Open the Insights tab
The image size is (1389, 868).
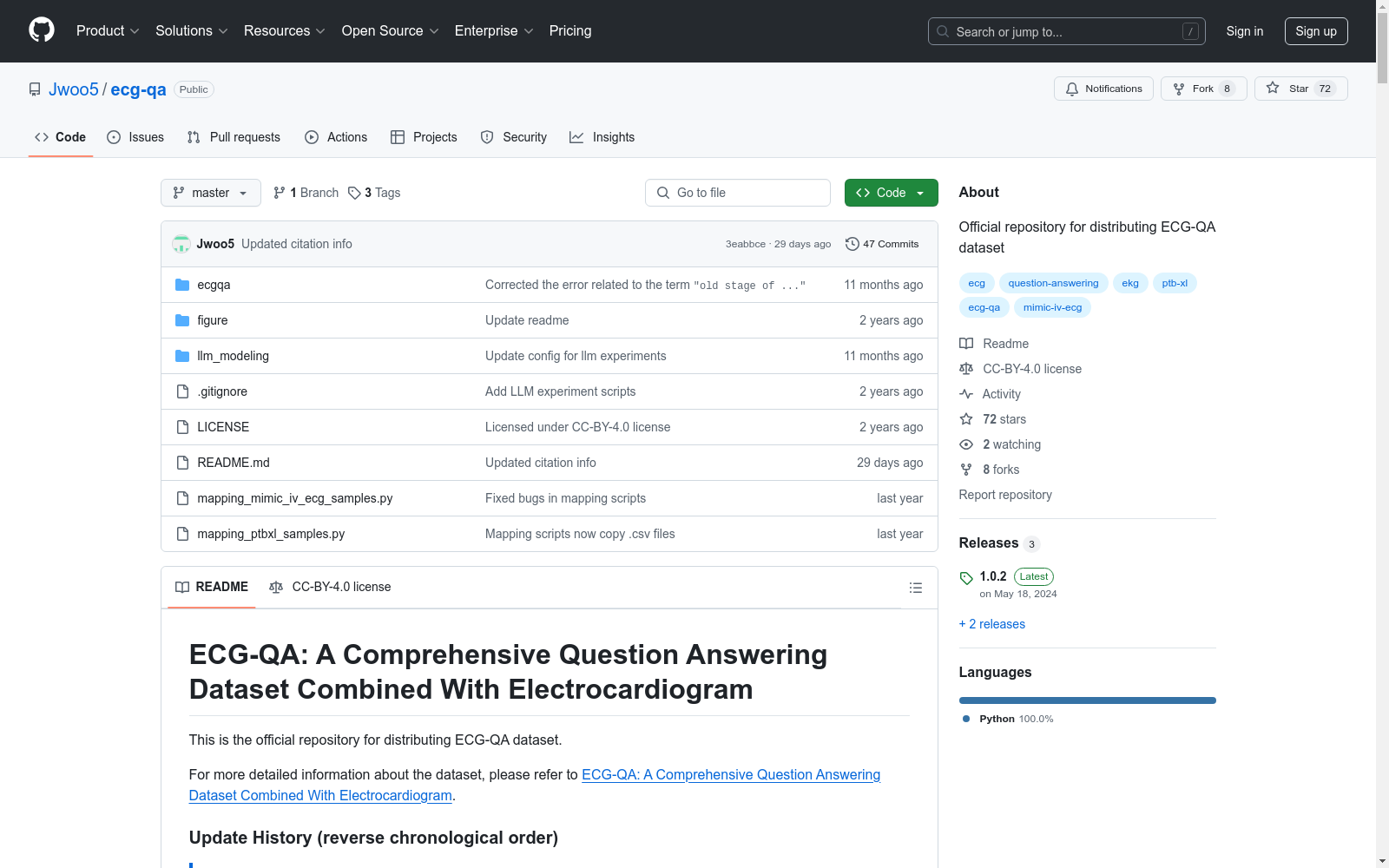pyautogui.click(x=602, y=137)
